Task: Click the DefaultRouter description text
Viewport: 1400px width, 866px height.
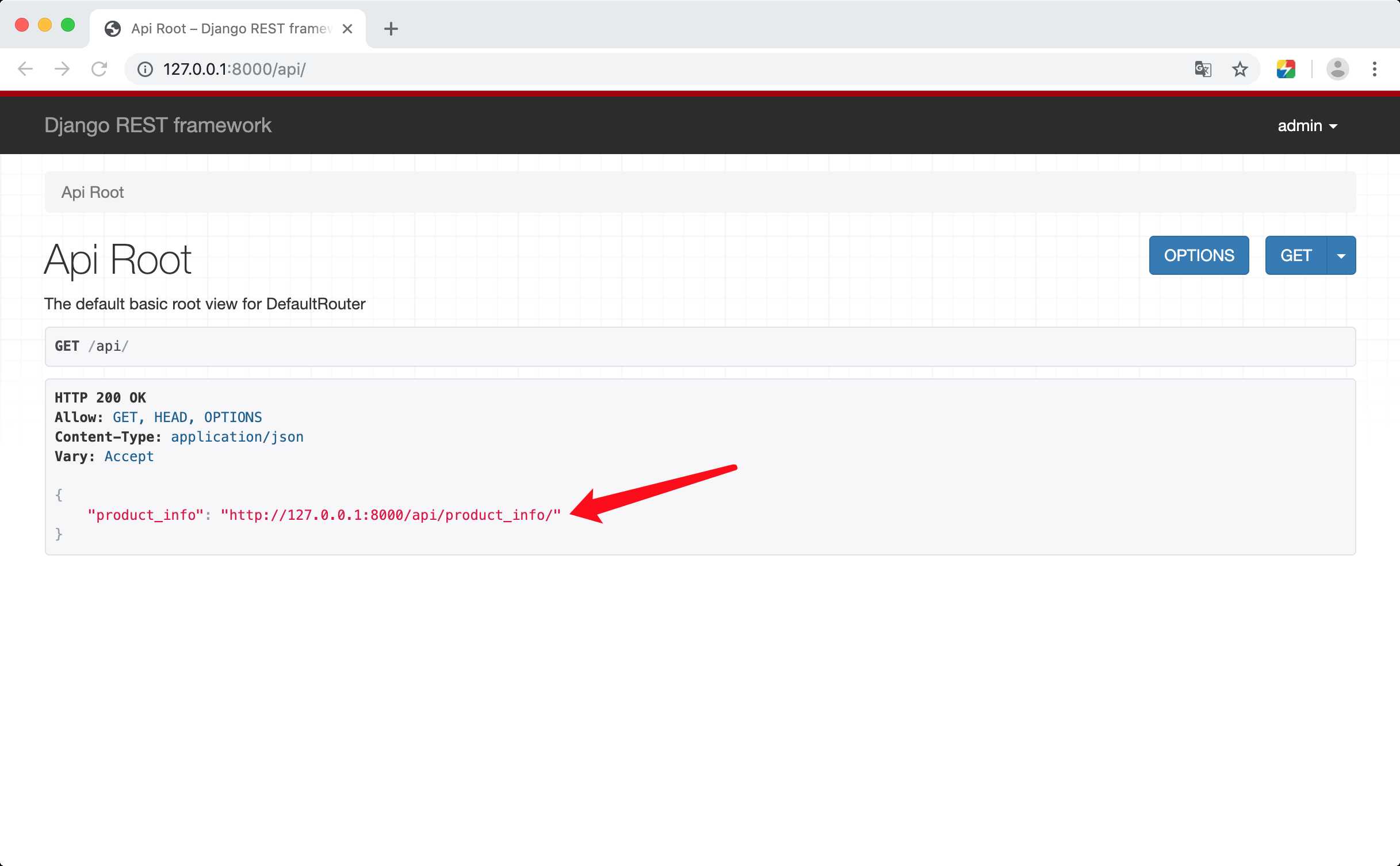Action: (x=205, y=304)
